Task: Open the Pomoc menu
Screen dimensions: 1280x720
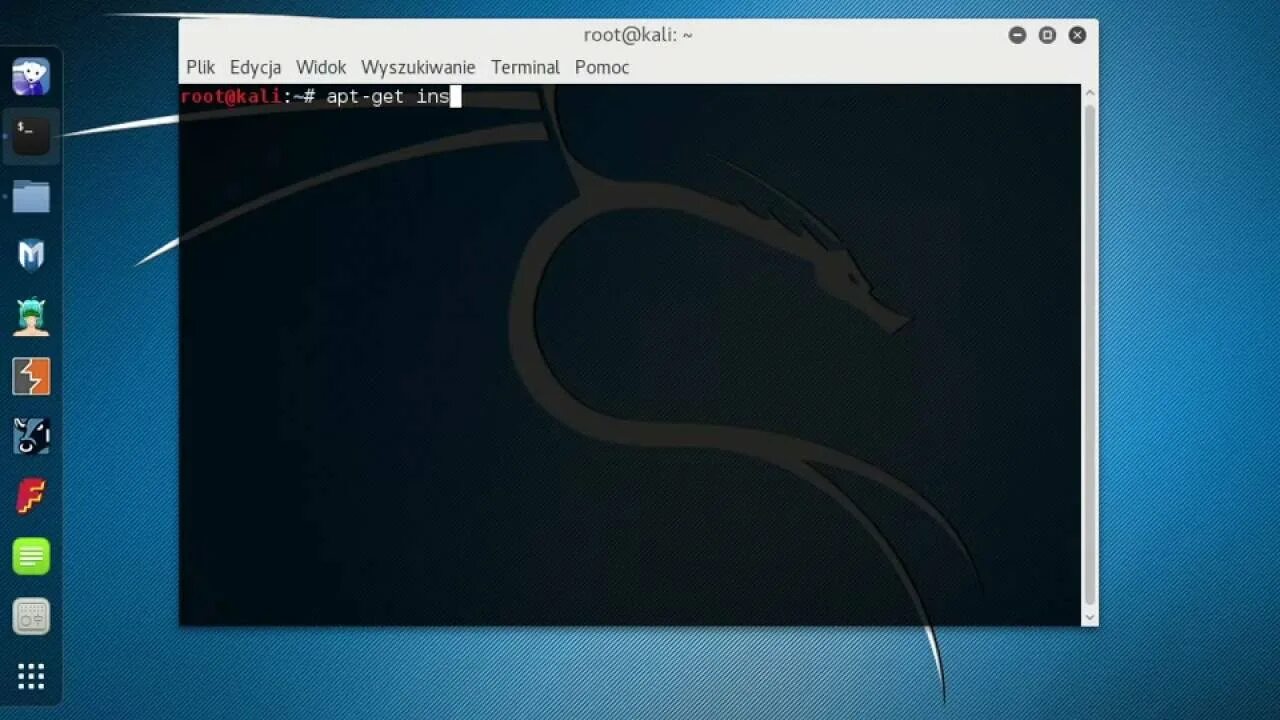Action: coord(602,67)
